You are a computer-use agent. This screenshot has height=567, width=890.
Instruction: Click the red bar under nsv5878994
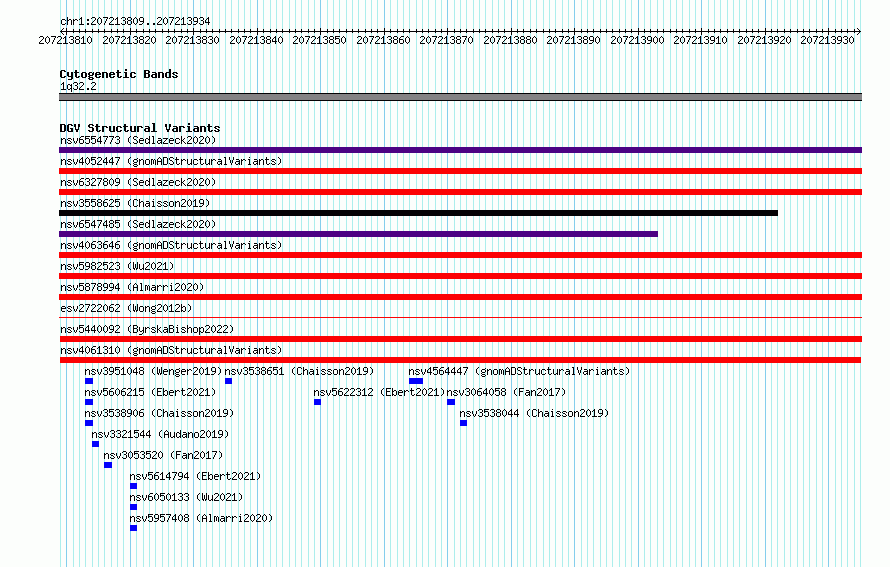tap(460, 297)
